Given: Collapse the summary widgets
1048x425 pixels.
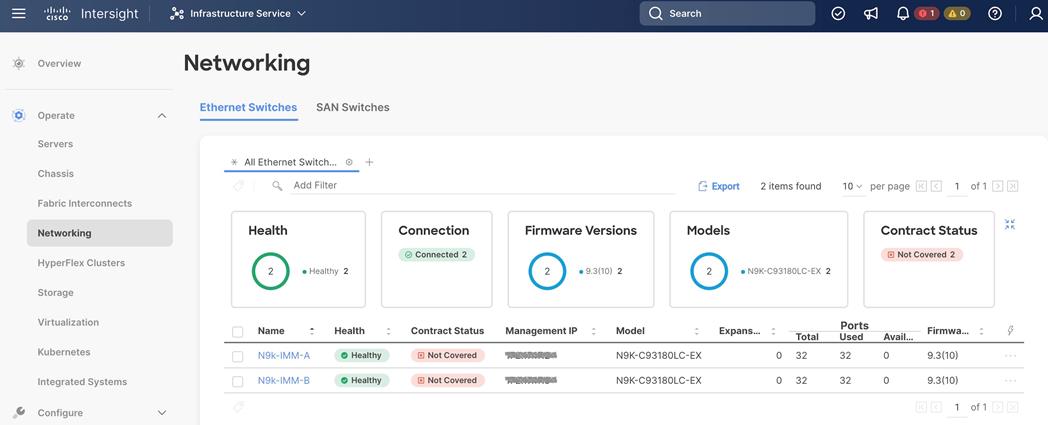Looking at the screenshot, I should pos(1010,225).
